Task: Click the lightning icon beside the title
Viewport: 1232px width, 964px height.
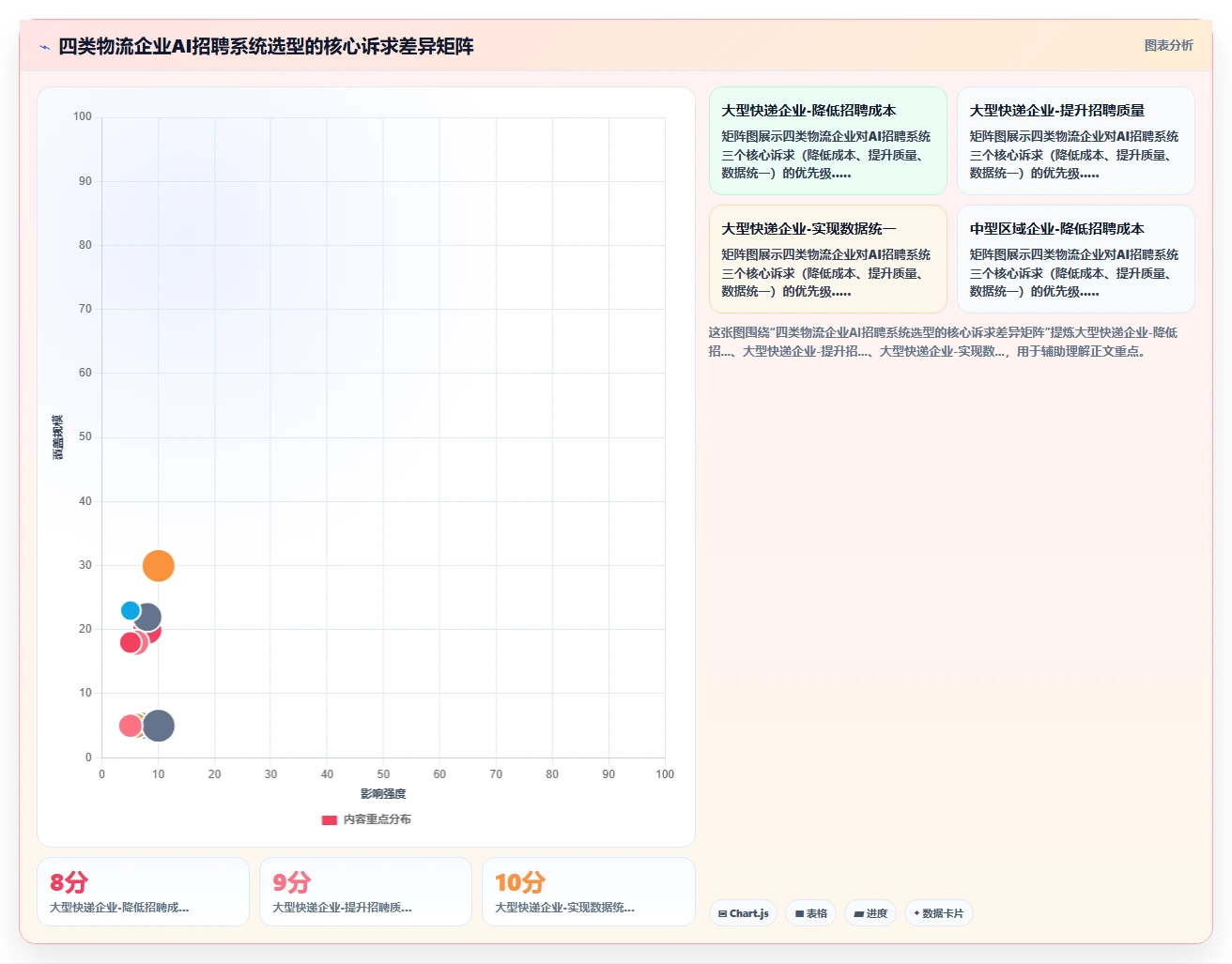Action: tap(44, 47)
